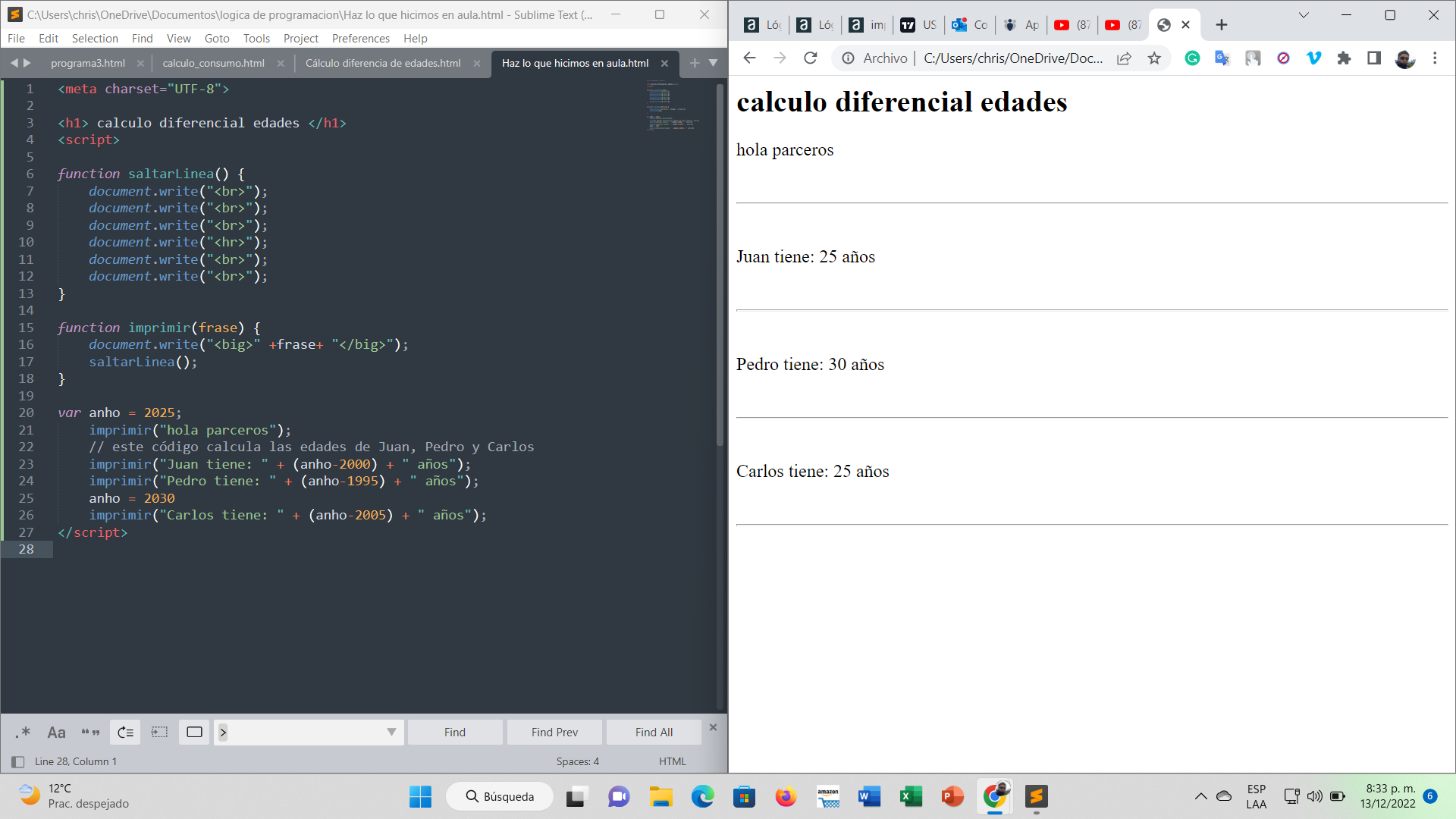Toggle whole word matching option

pyautogui.click(x=91, y=732)
